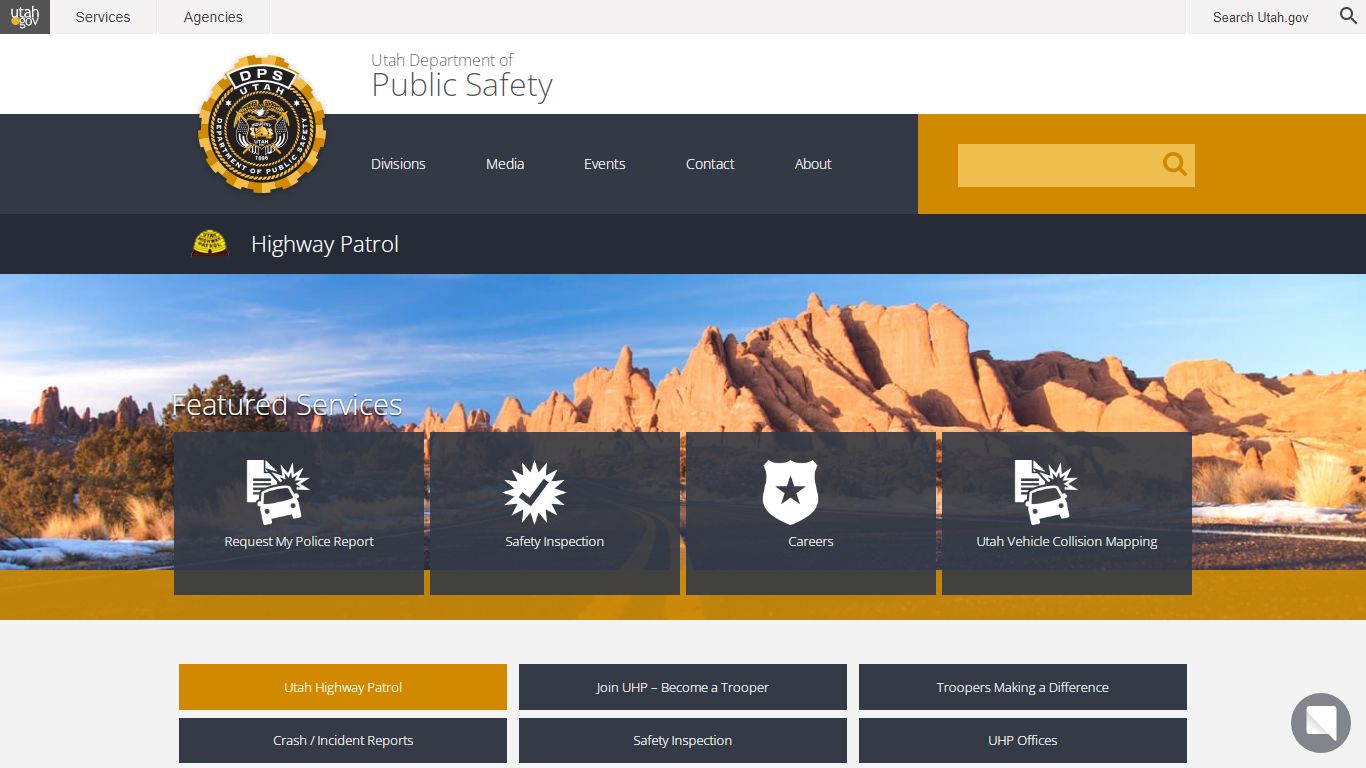Image resolution: width=1366 pixels, height=768 pixels.
Task: Open the About navigation item
Action: (813, 164)
